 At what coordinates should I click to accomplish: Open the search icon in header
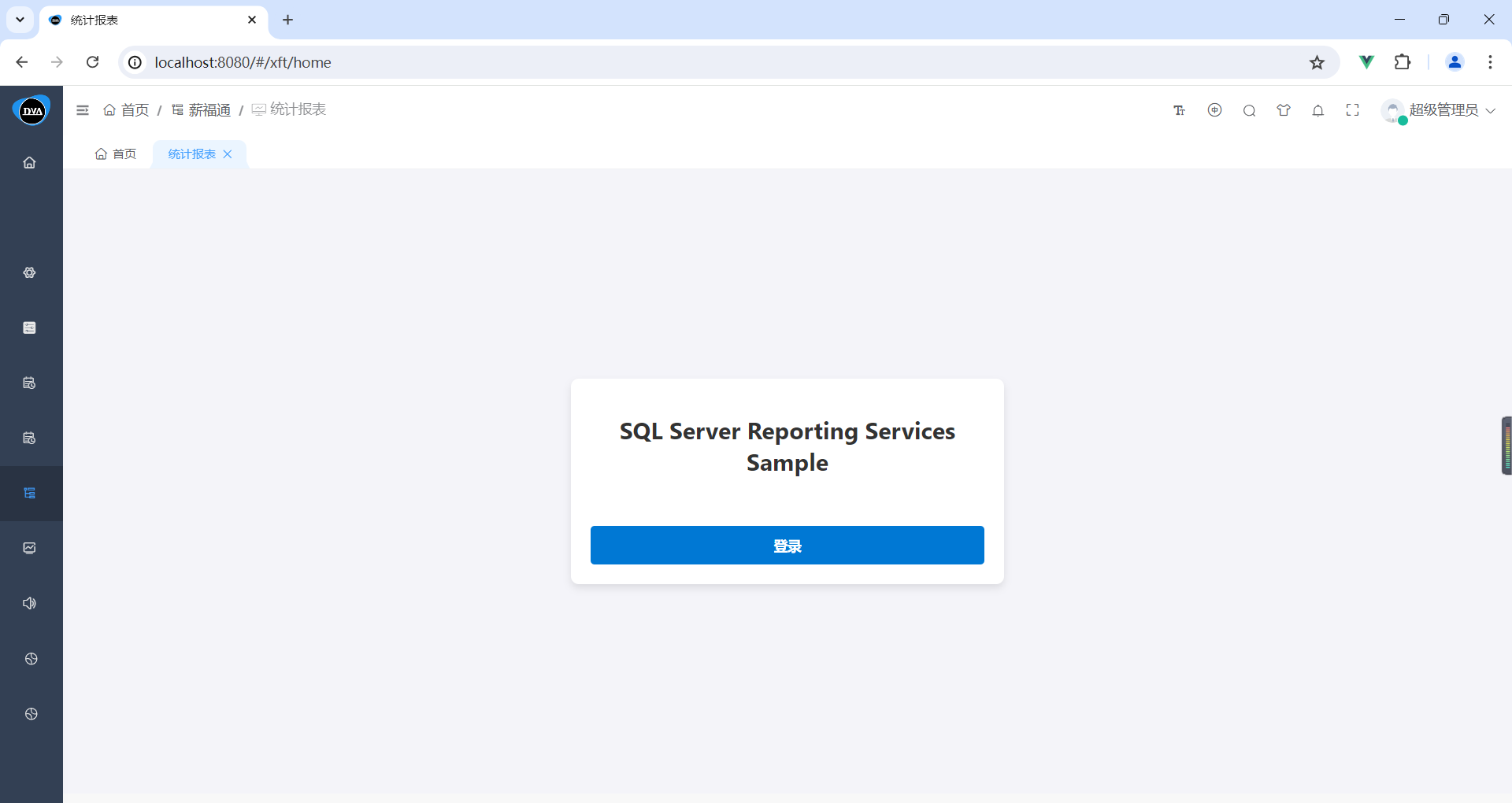tap(1249, 110)
